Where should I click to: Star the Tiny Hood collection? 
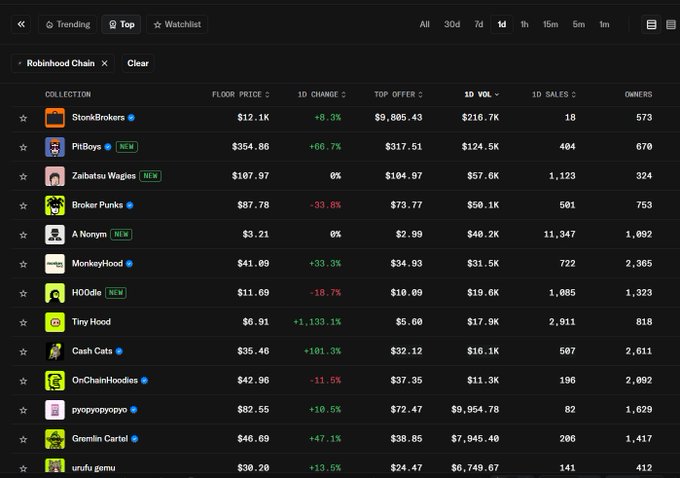tap(23, 323)
